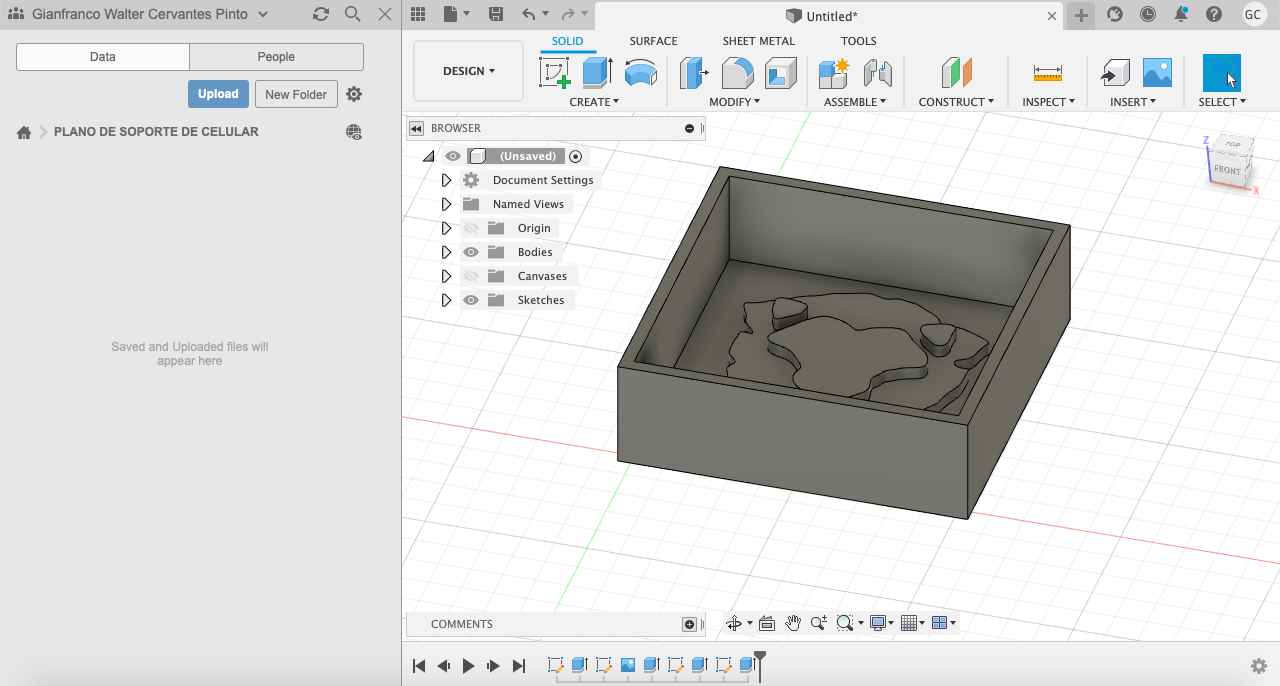Show the Canvases folder via eye icon
The height and width of the screenshot is (686, 1280).
[x=471, y=276]
